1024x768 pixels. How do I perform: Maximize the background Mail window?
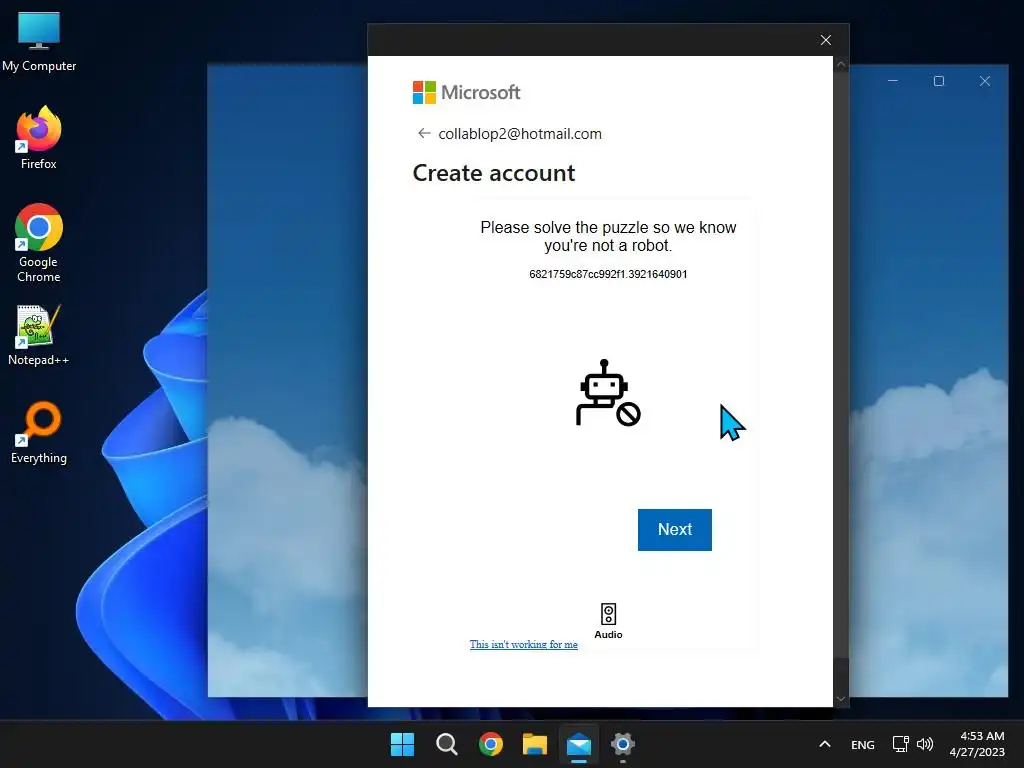coord(939,81)
